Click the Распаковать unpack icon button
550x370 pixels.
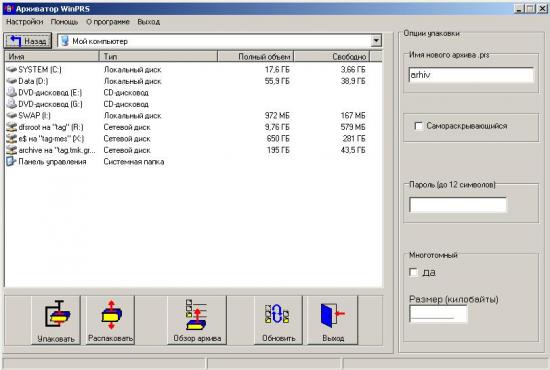pos(110,320)
